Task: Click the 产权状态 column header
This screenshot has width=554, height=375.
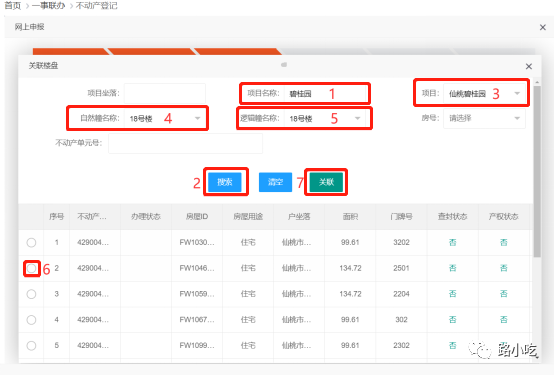Action: [x=503, y=216]
